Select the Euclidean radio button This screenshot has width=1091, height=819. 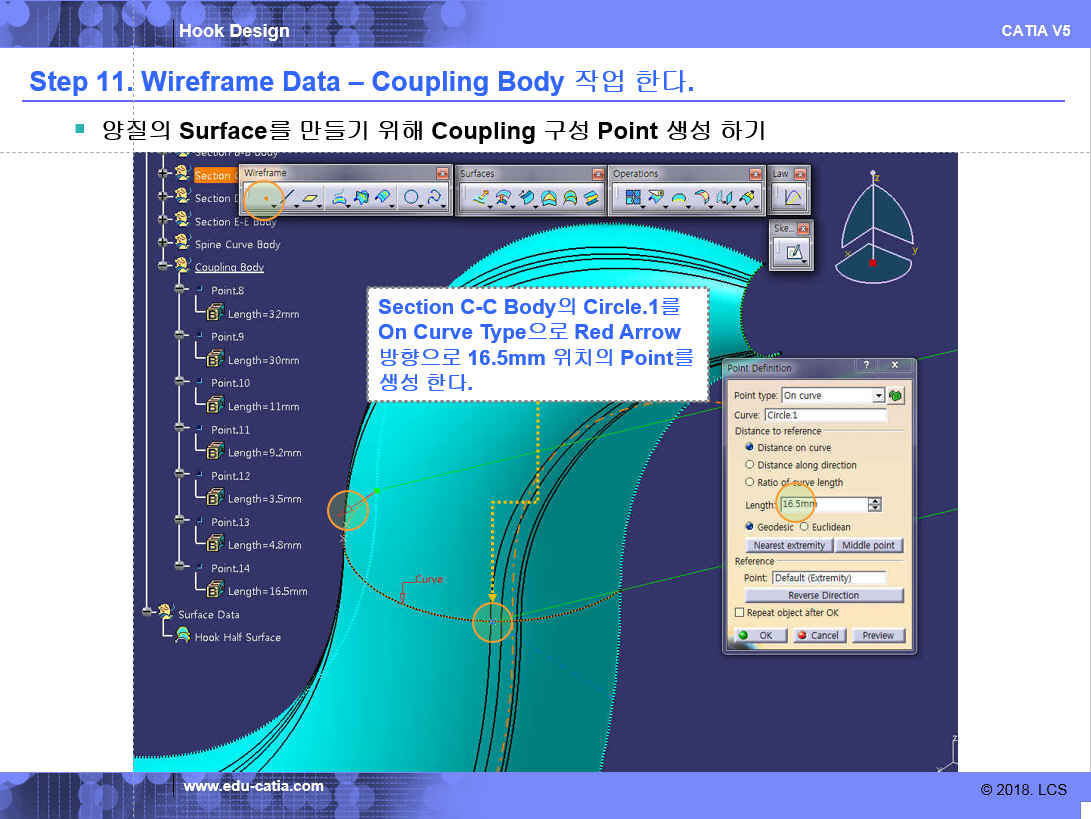pos(804,527)
